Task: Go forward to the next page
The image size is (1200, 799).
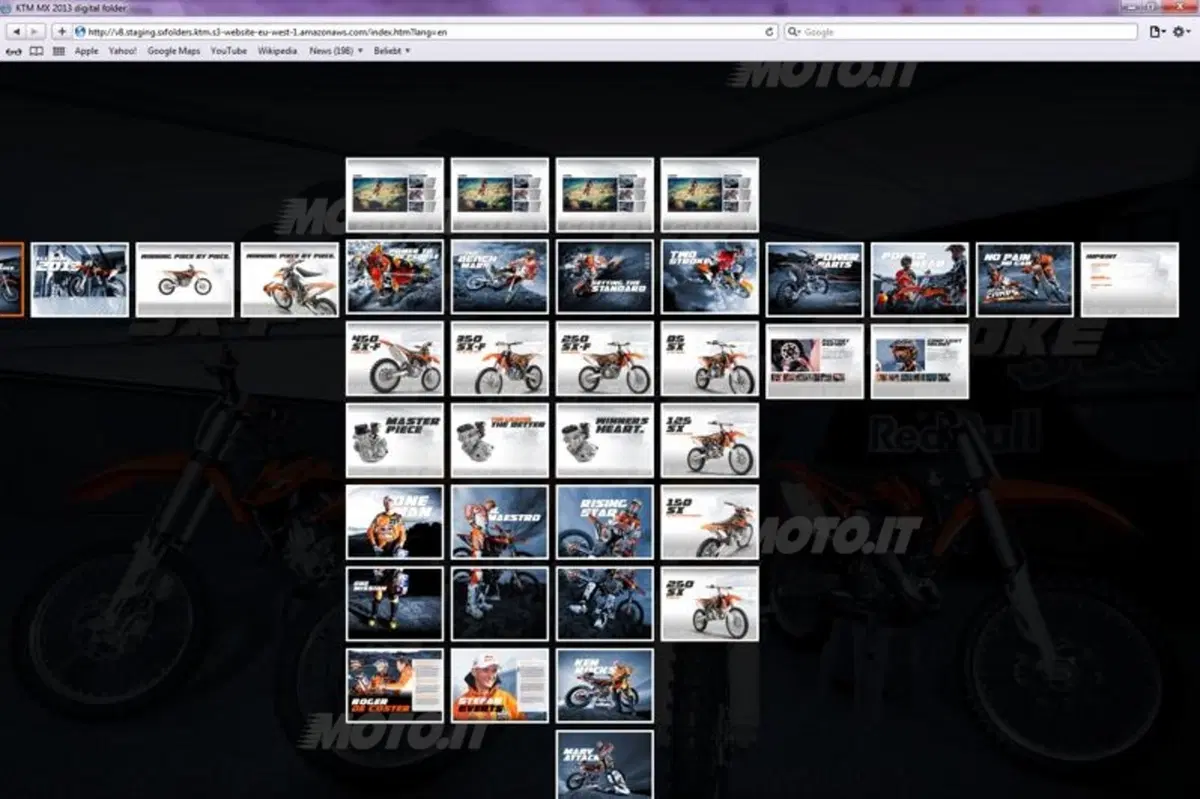Action: click(36, 32)
